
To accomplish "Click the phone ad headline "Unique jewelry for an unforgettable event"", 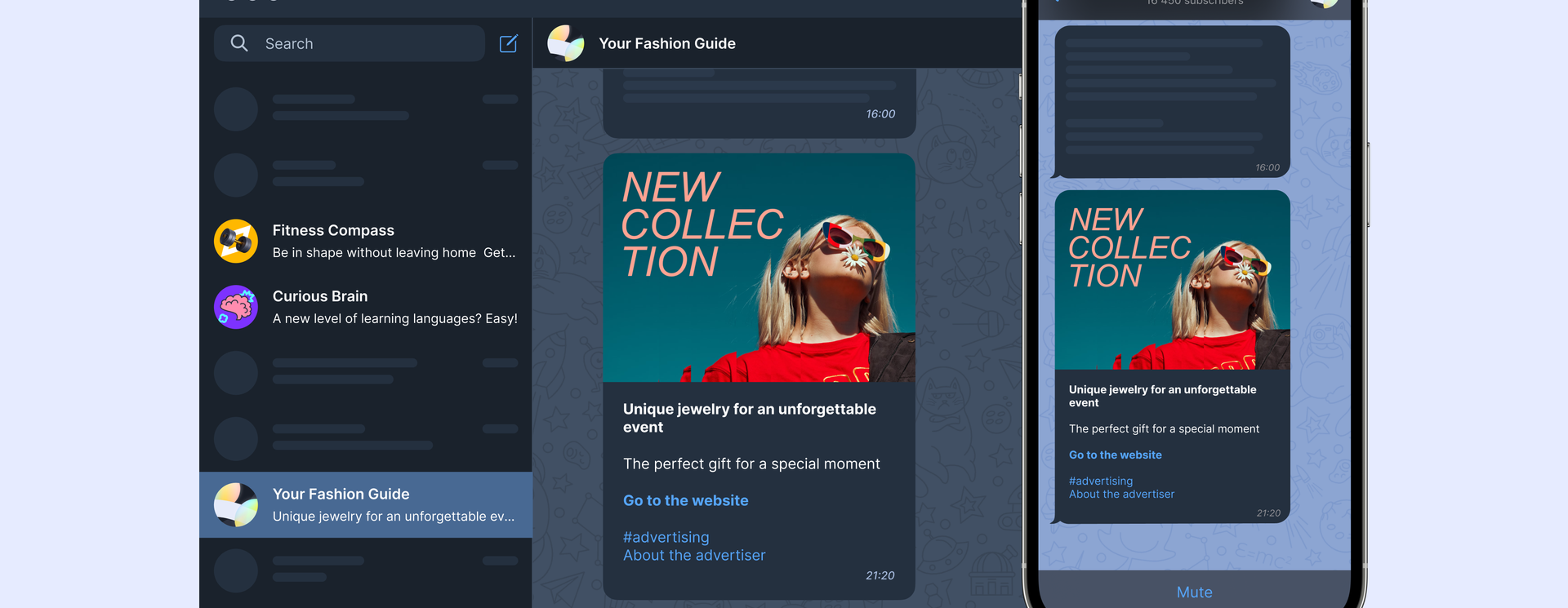I will pyautogui.click(x=1163, y=396).
